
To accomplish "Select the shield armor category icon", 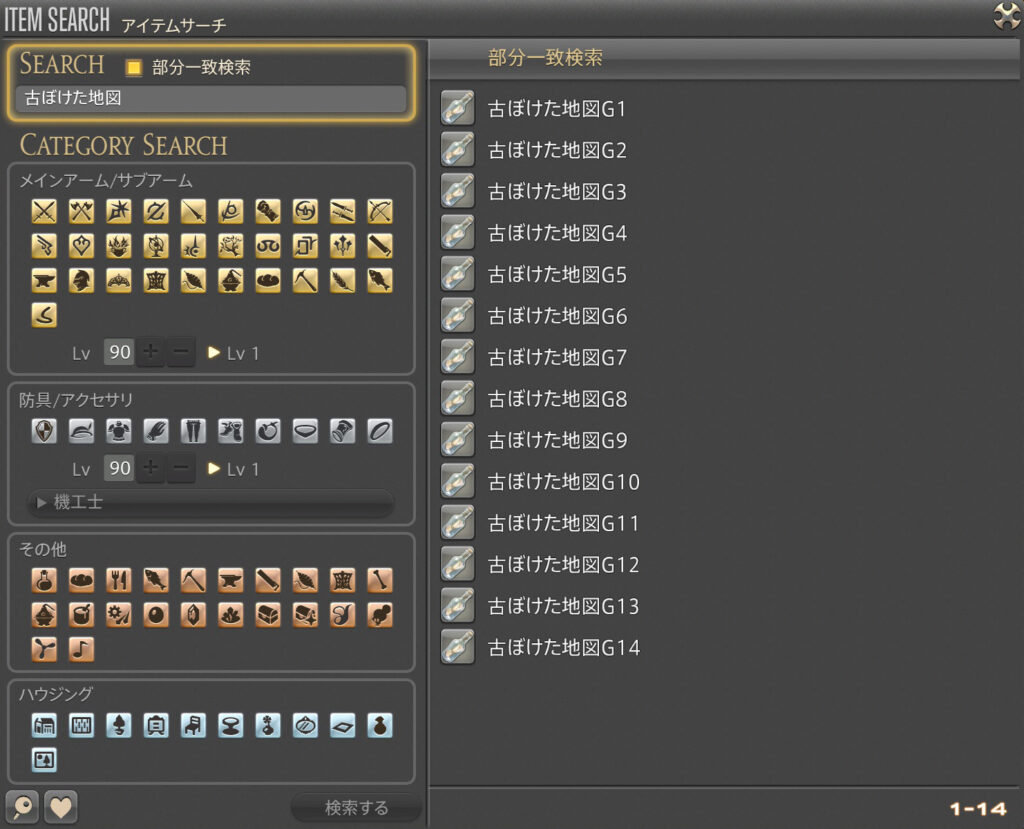I will 44,431.
